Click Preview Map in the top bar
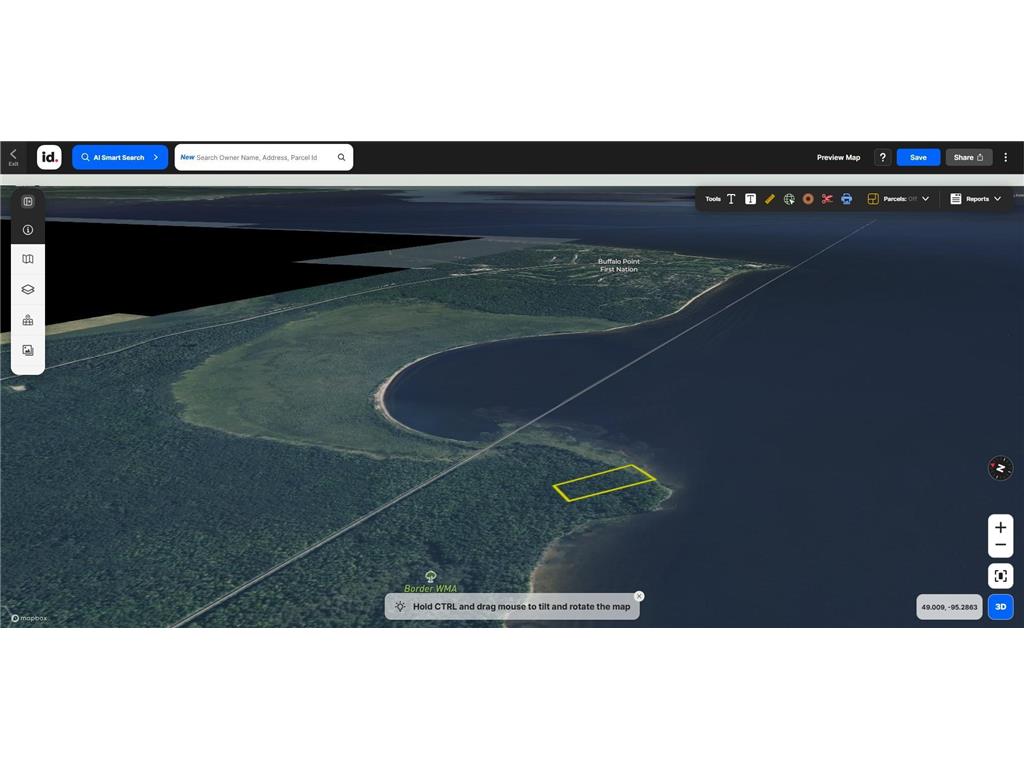The image size is (1024, 768). tap(838, 157)
